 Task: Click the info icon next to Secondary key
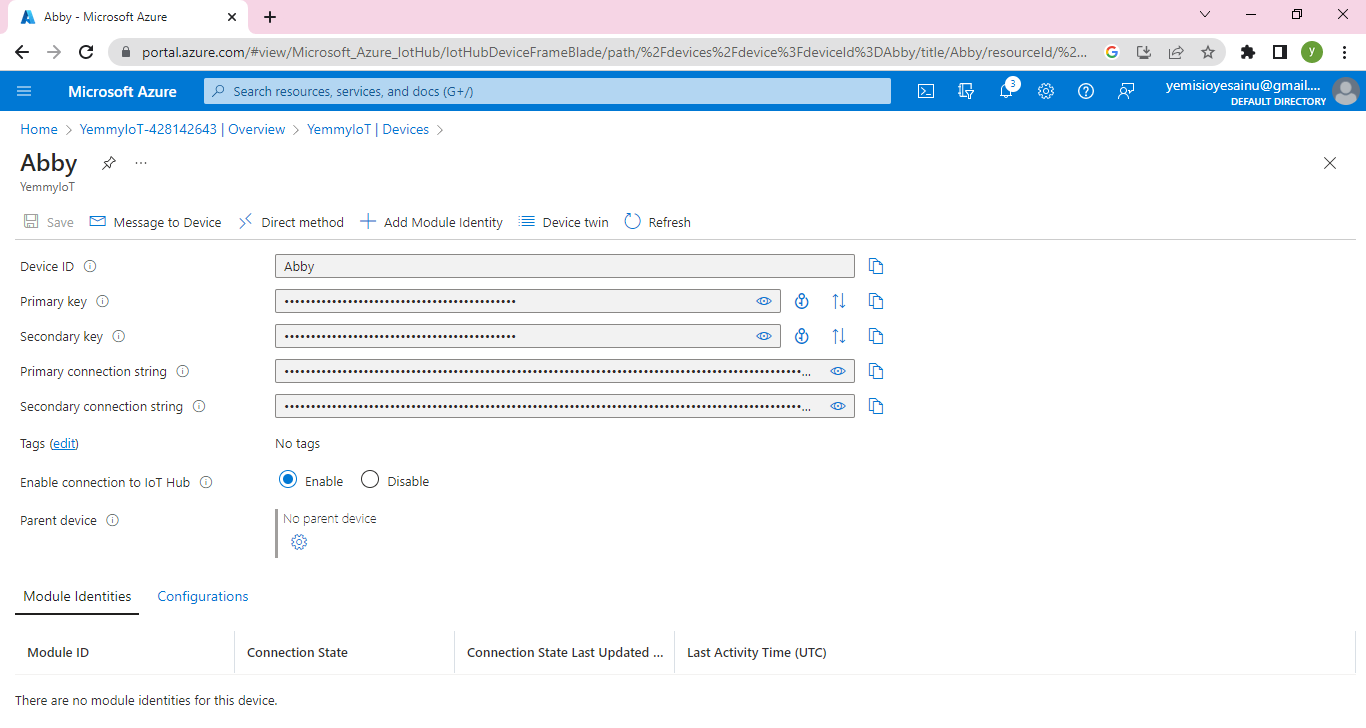point(119,336)
